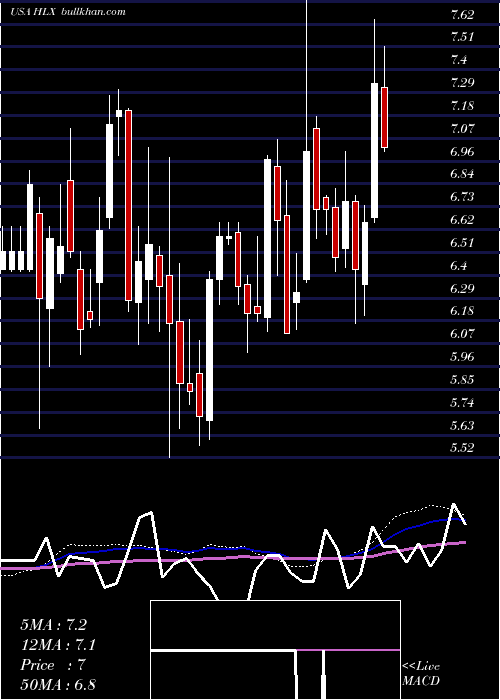Click the 5.74 price axis label
Viewport: 500px width, 700px height.
click(x=462, y=403)
